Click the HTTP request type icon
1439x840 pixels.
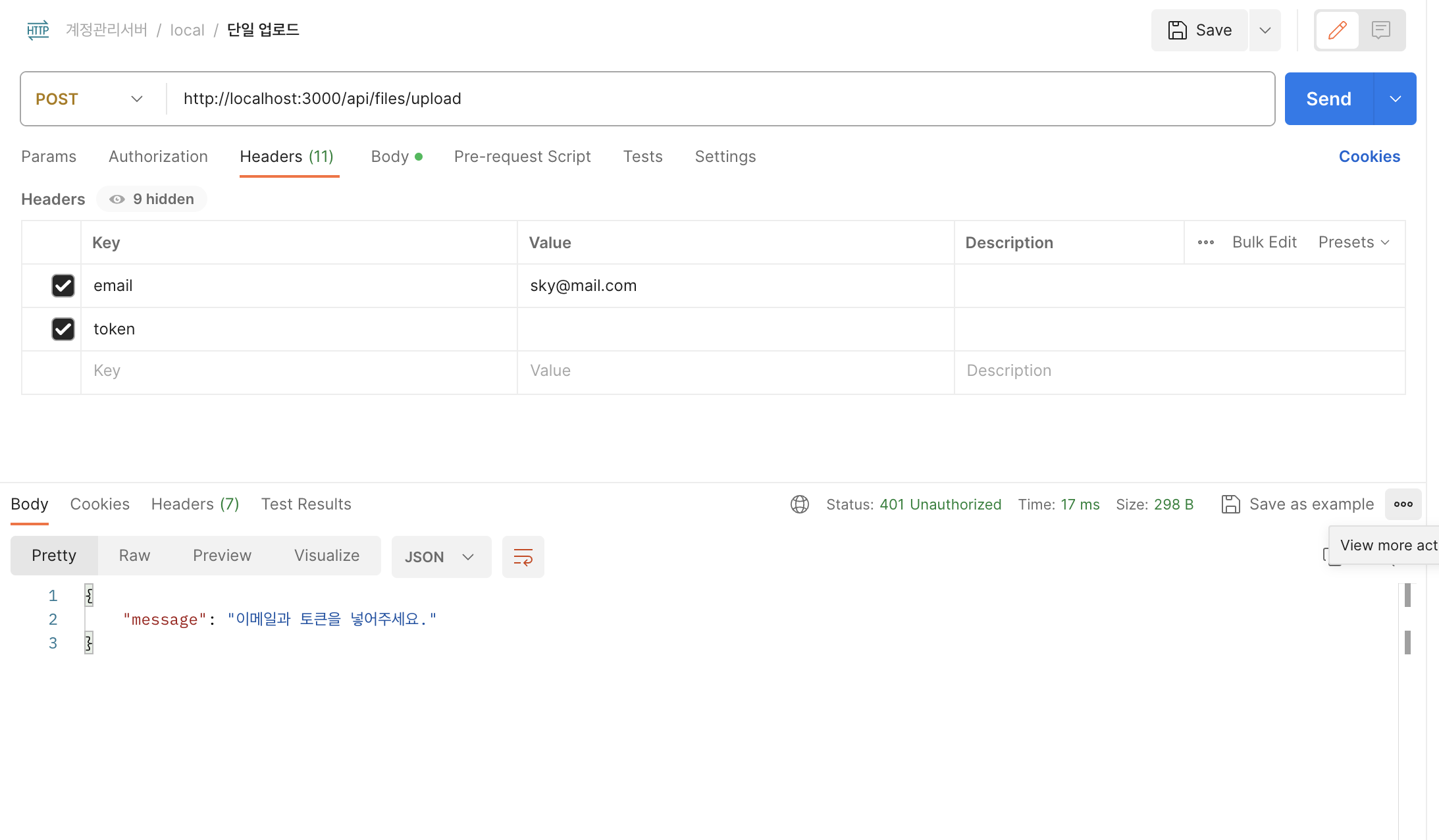38,30
